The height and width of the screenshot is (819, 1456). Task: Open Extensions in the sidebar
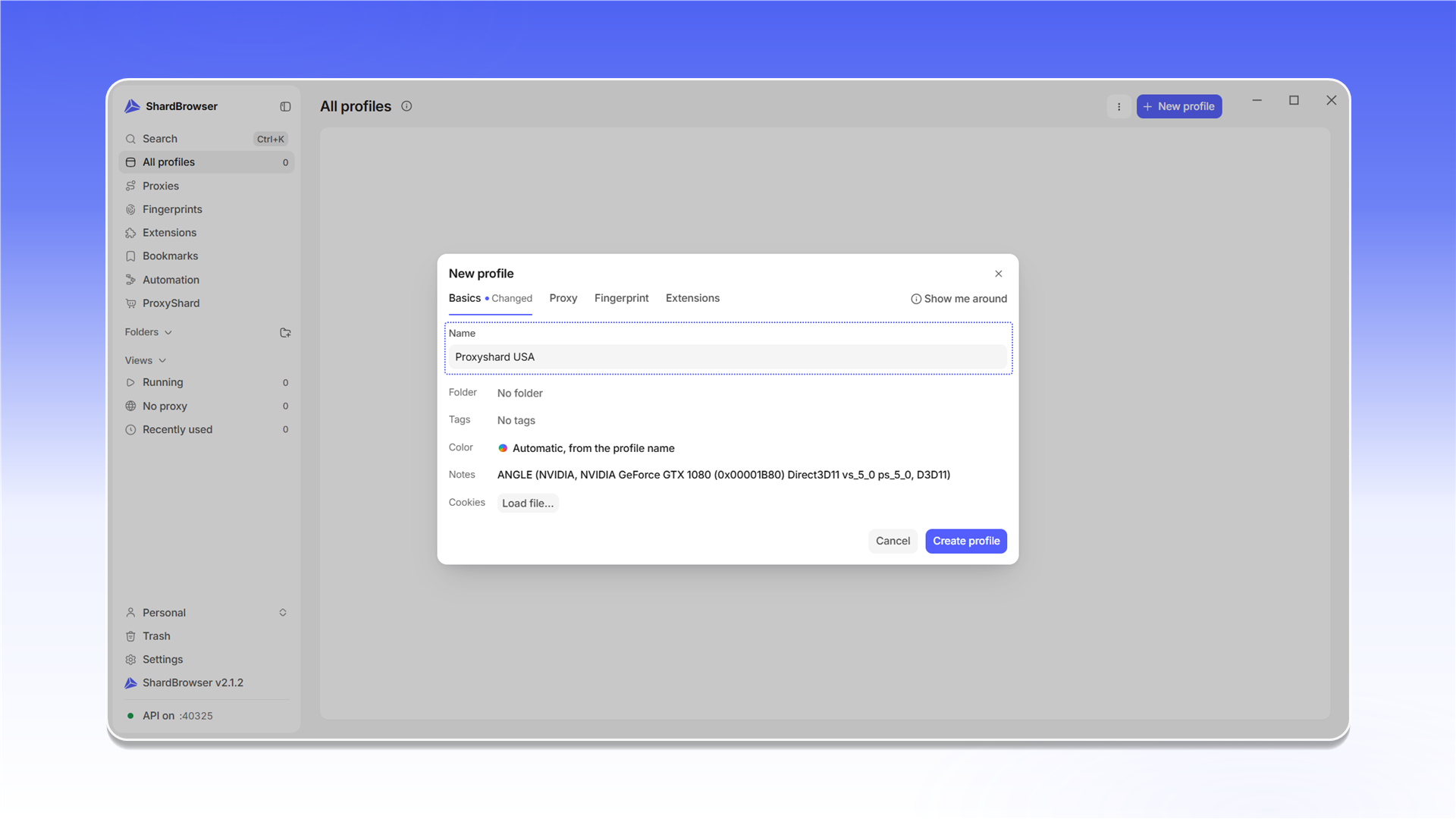click(206, 233)
